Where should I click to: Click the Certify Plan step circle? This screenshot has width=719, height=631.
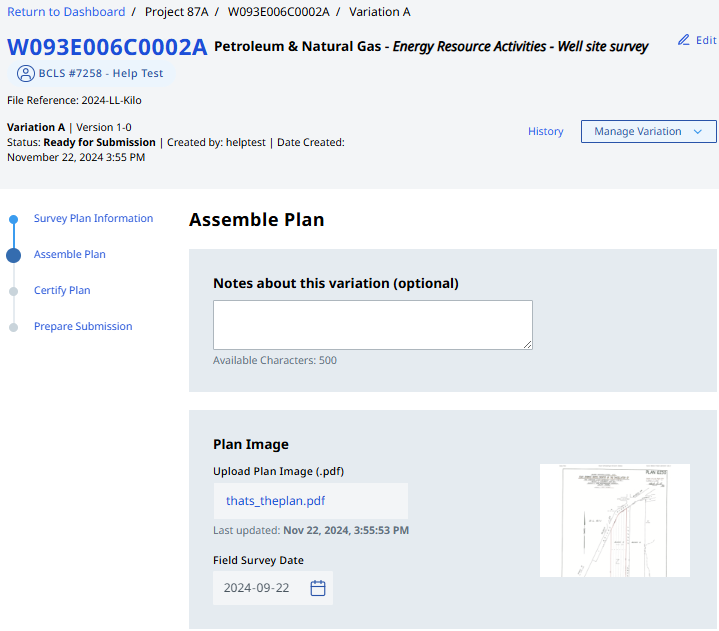13,291
